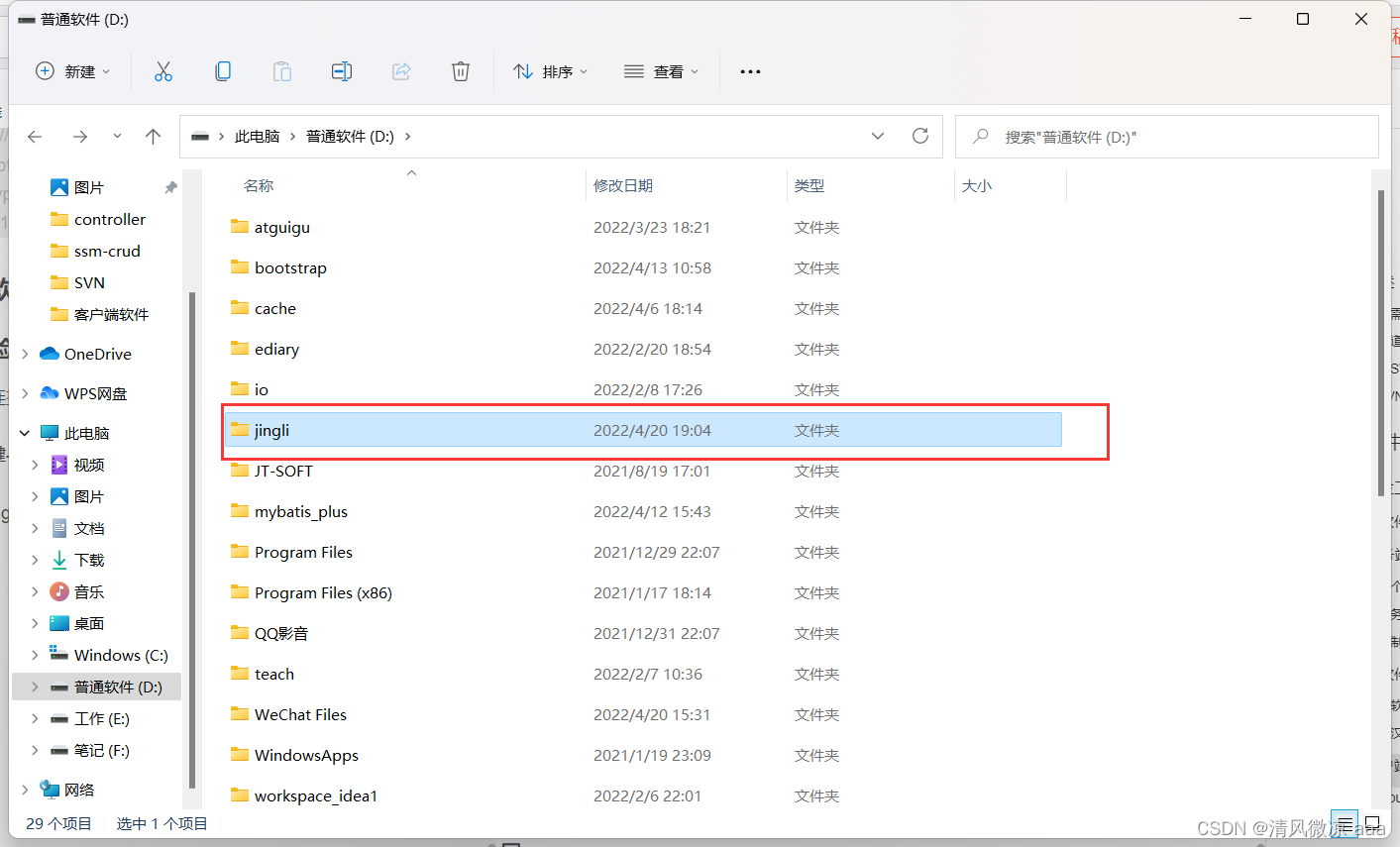Select the cache folder row
This screenshot has height=847, width=1400.
click(x=643, y=308)
